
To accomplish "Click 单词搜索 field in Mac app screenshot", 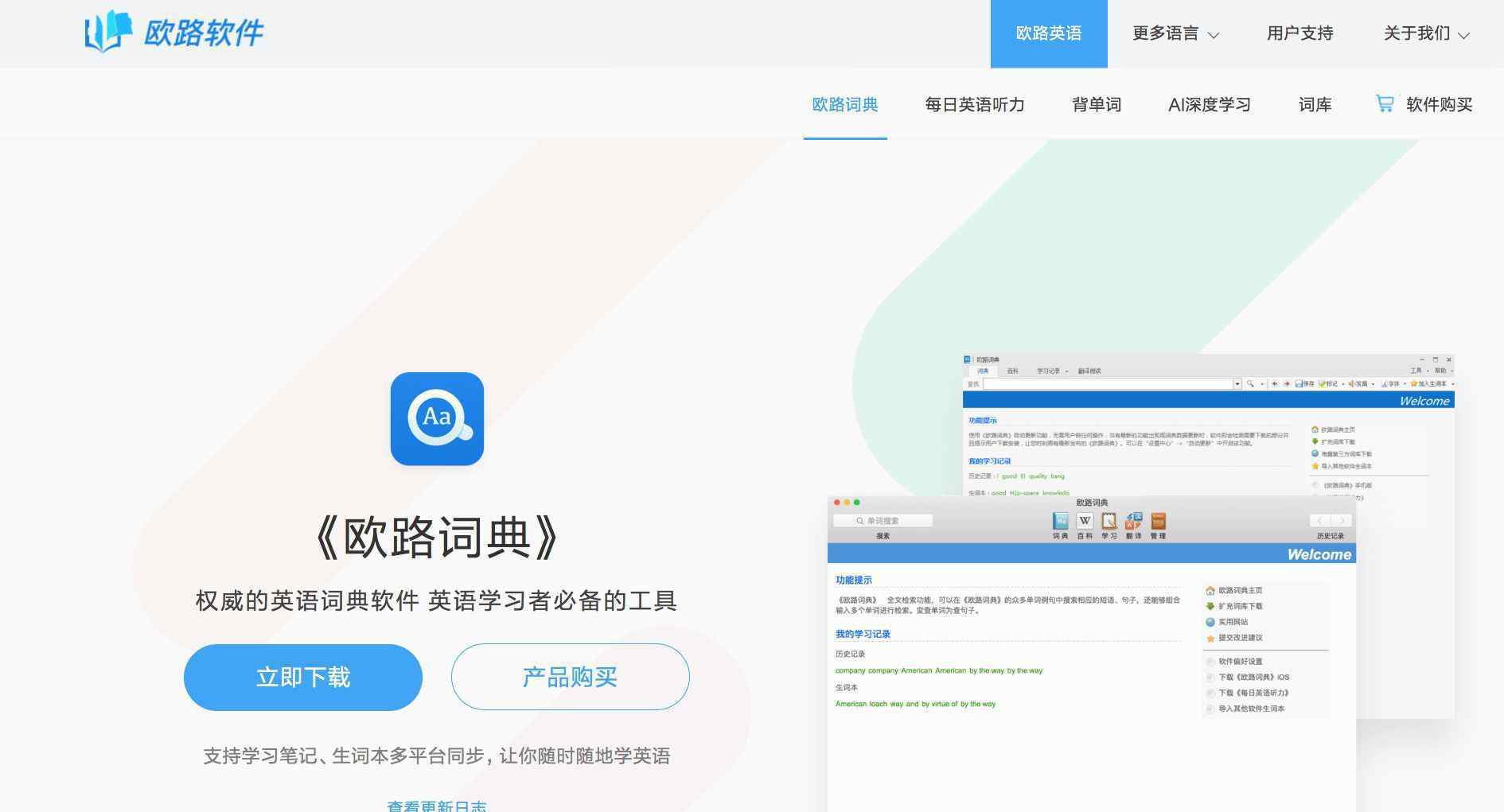I will [x=883, y=521].
